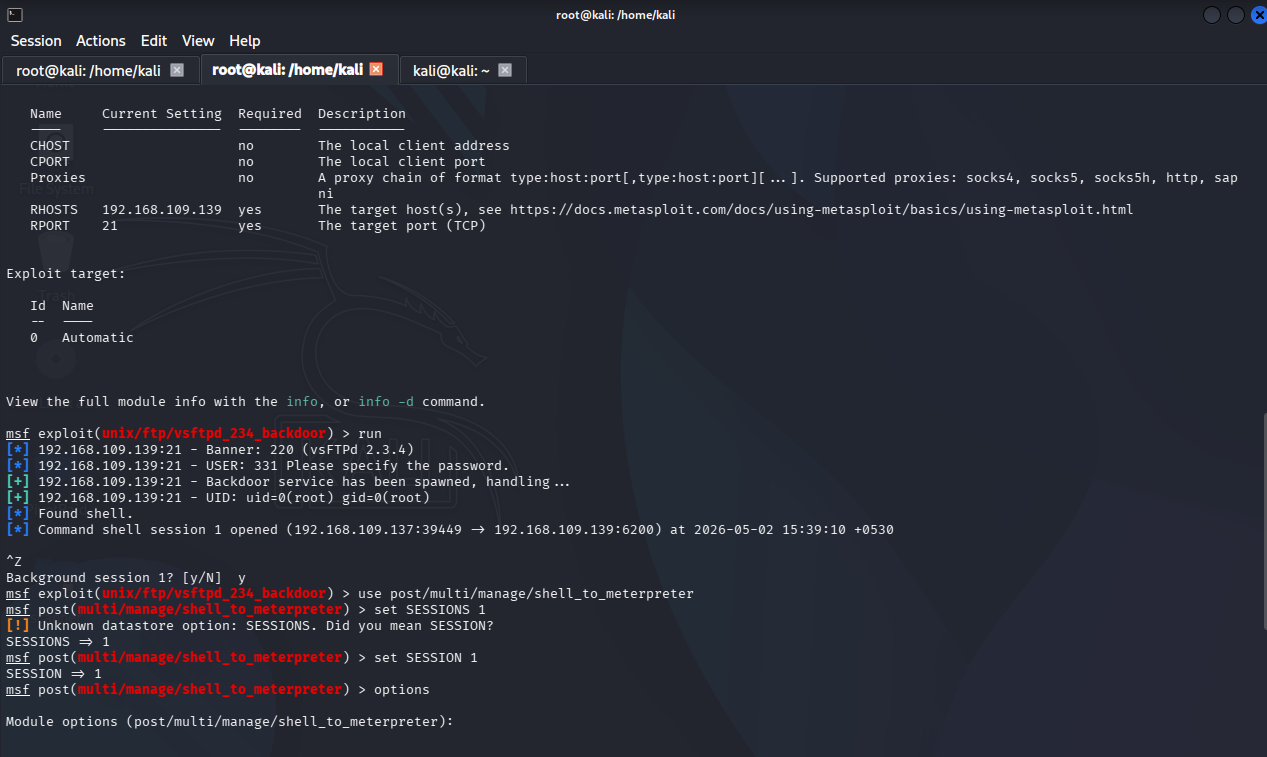
Task: Click the 'USER: 331 Please specify the password.' line
Action: (x=258, y=466)
